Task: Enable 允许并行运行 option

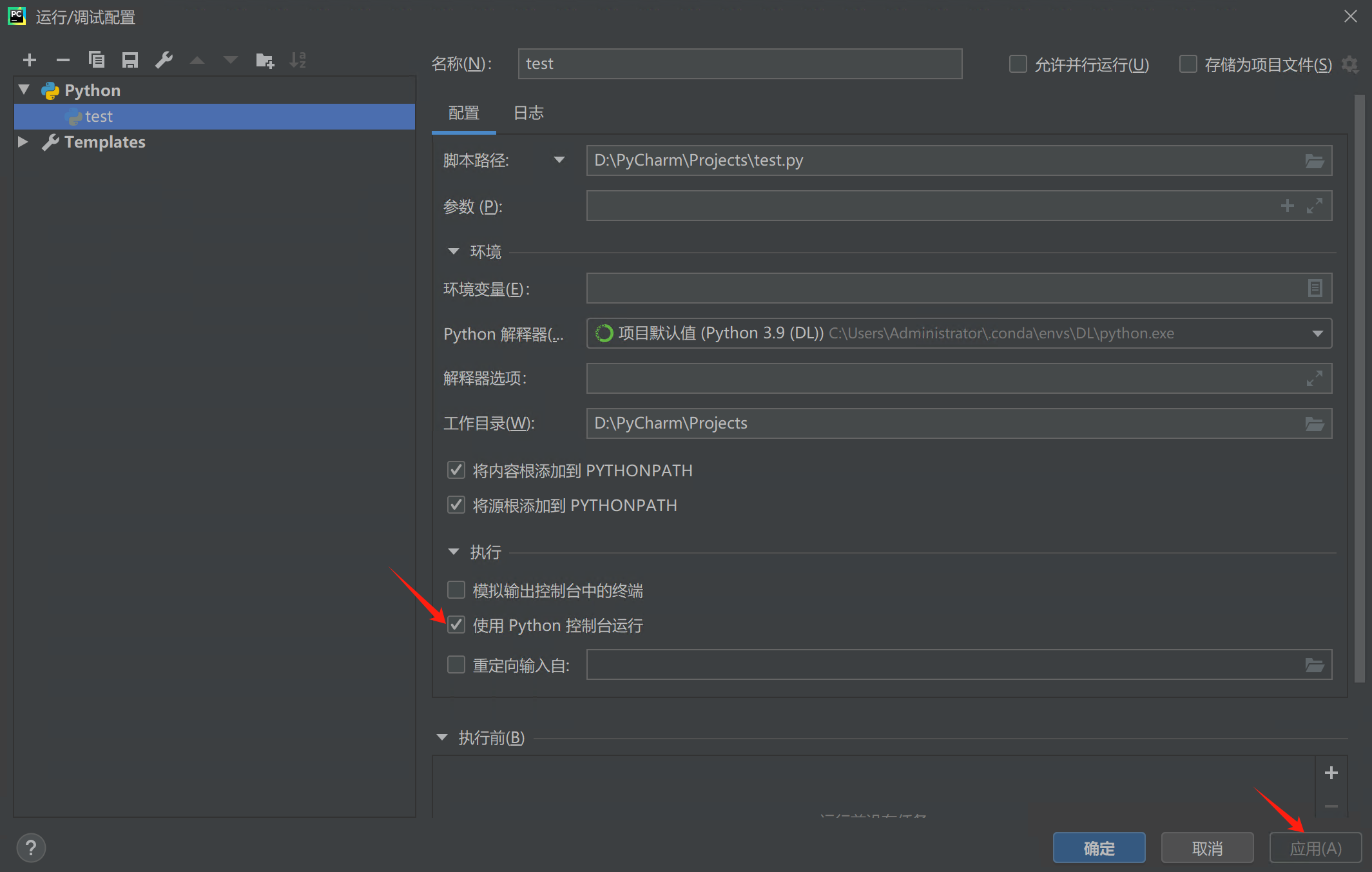Action: coord(1018,64)
